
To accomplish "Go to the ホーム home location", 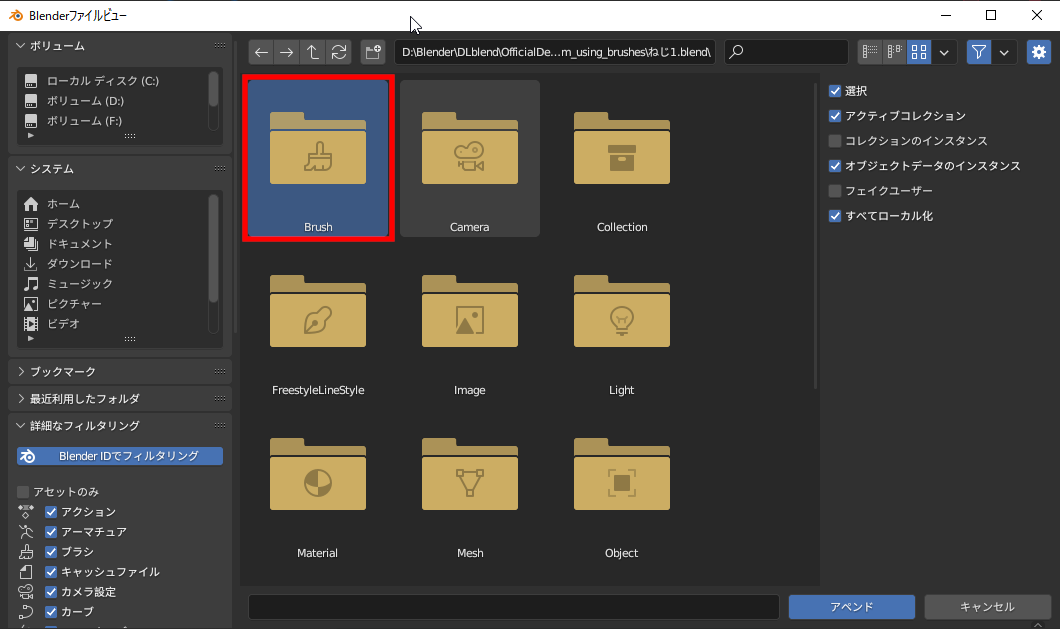I will point(112,204).
